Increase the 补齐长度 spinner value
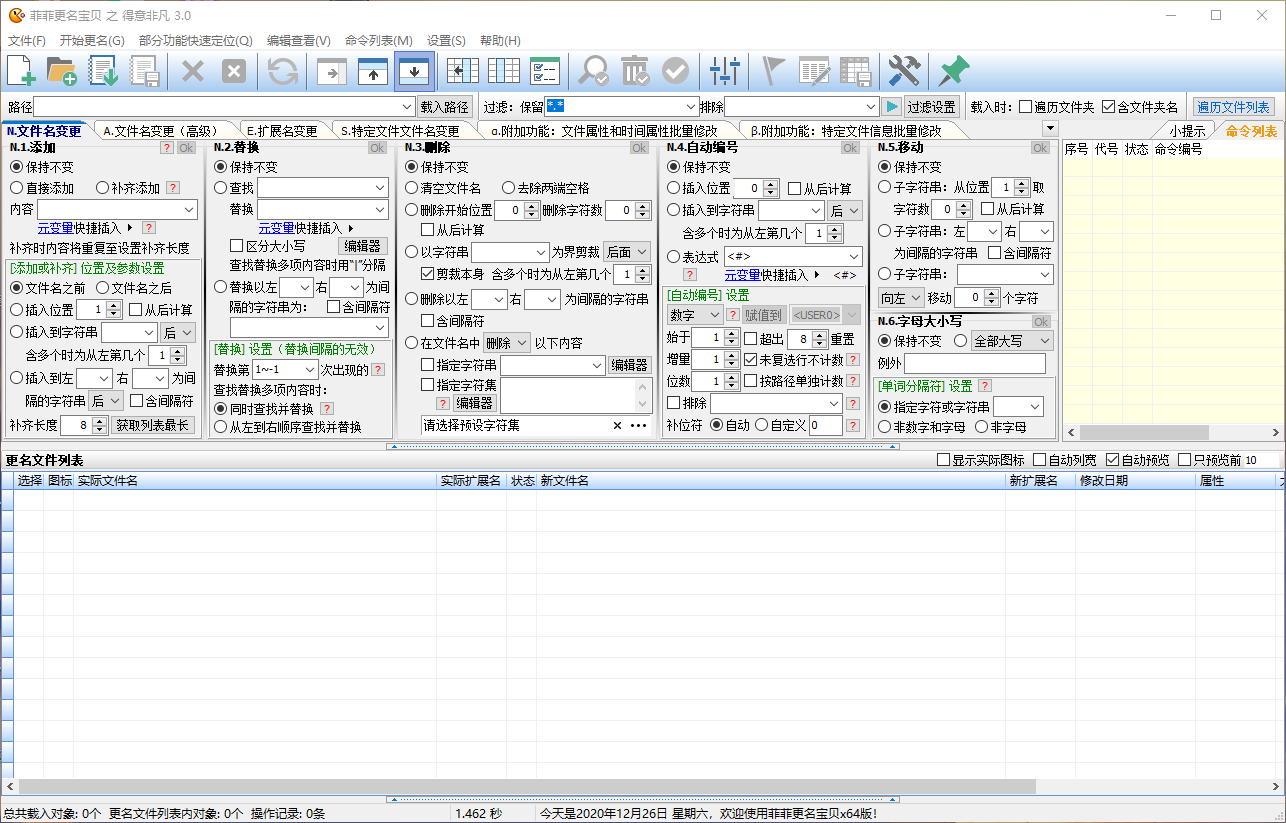This screenshot has width=1286, height=823. (100, 421)
